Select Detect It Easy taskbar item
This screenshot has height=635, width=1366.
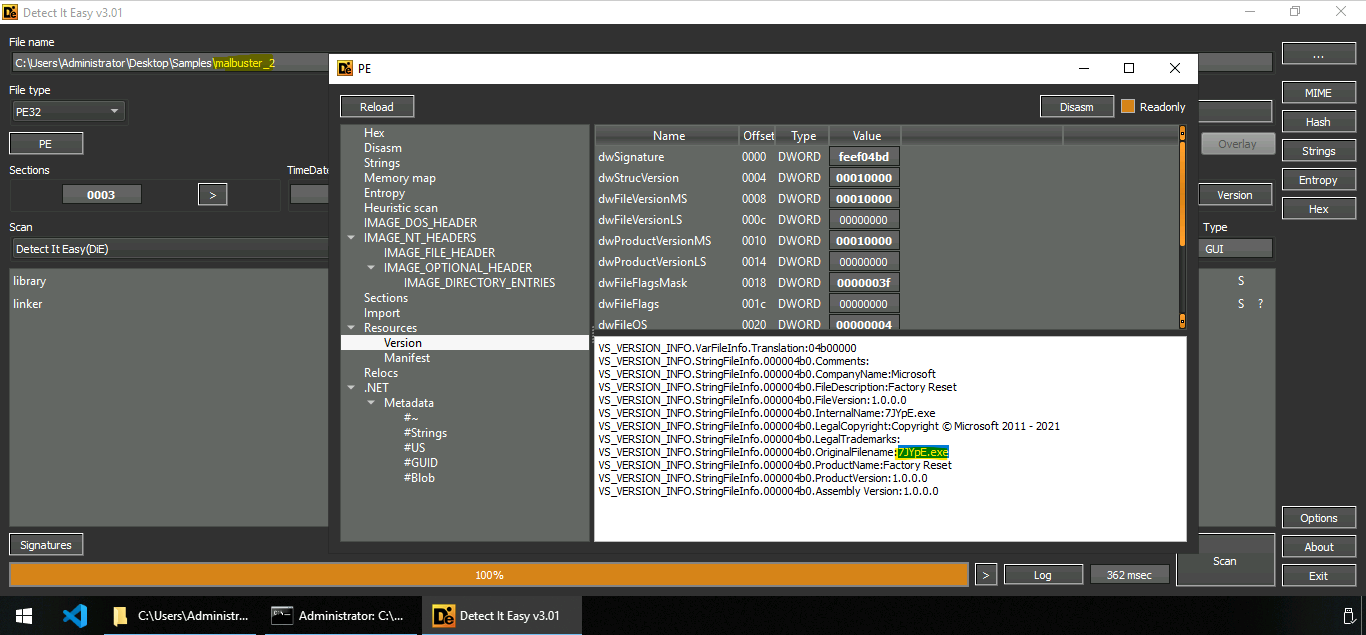pos(503,616)
